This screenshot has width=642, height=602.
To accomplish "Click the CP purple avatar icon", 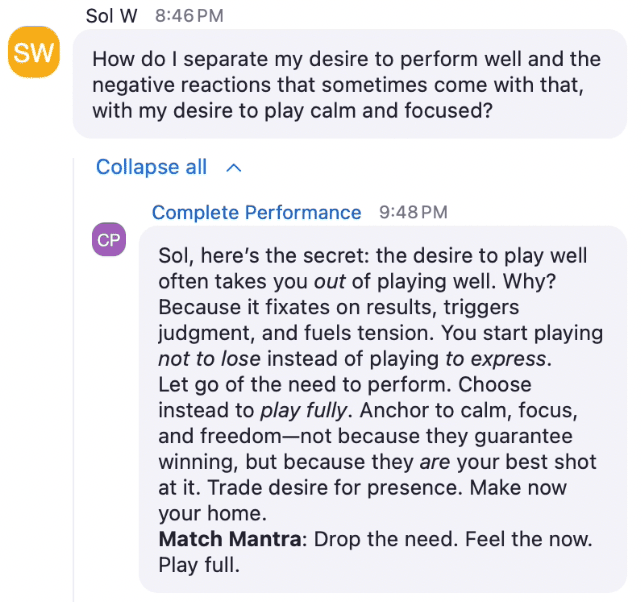I will [109, 240].
